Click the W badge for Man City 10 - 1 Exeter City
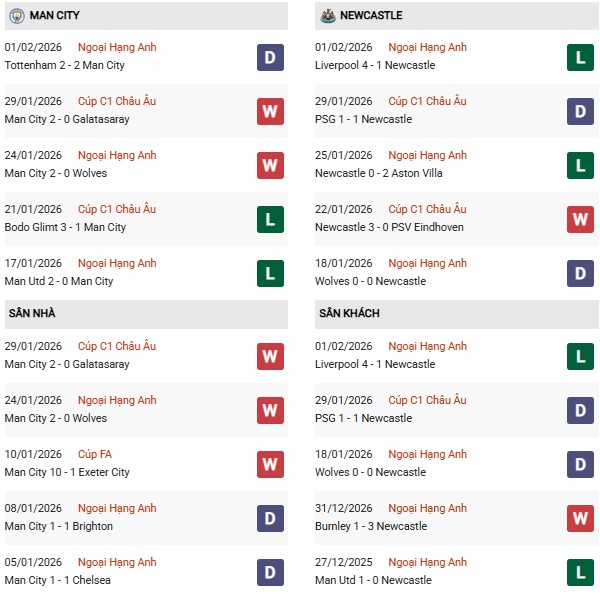The width and height of the screenshot is (600, 595). (x=270, y=464)
